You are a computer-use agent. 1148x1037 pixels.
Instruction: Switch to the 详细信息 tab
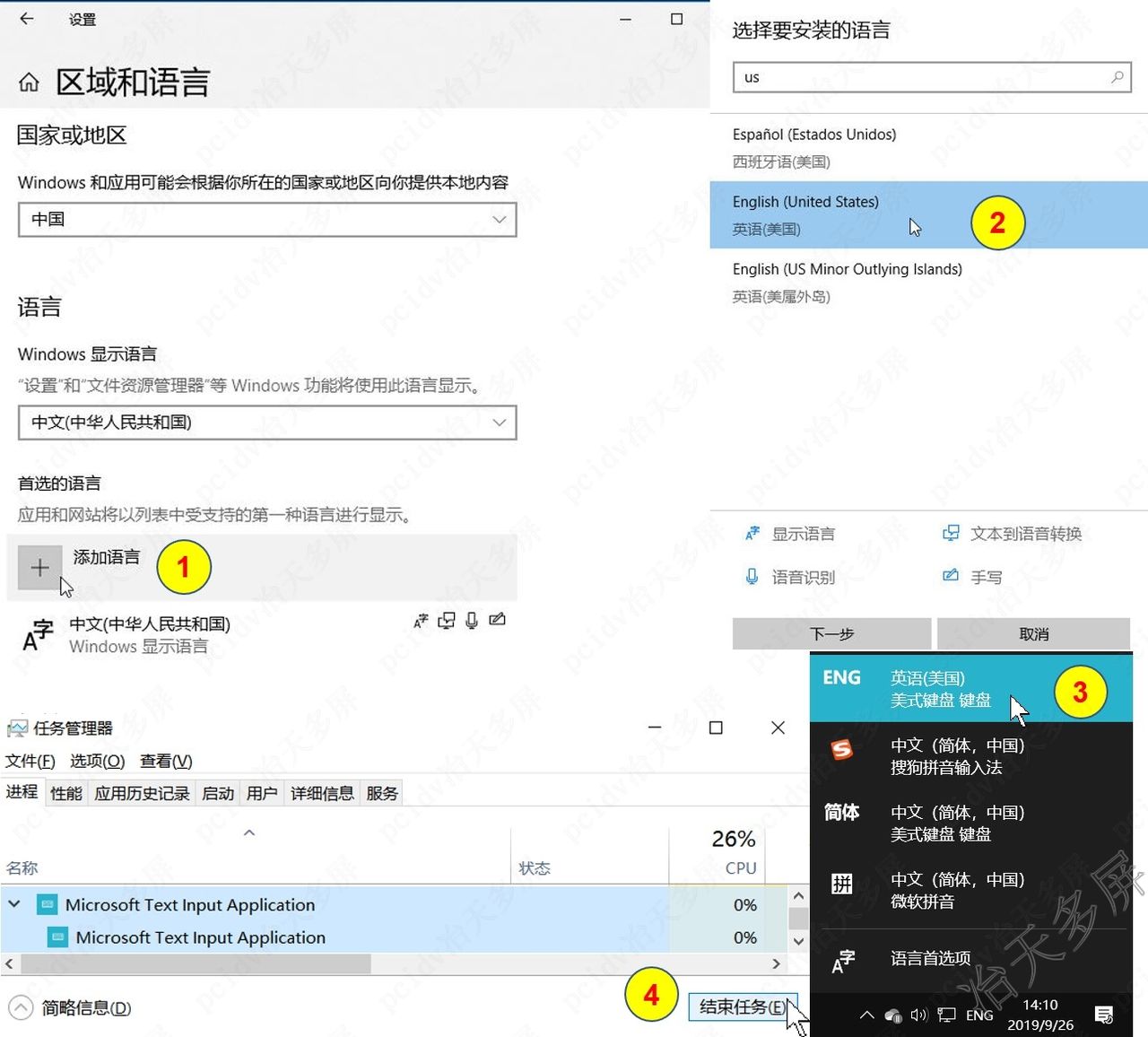pos(322,794)
